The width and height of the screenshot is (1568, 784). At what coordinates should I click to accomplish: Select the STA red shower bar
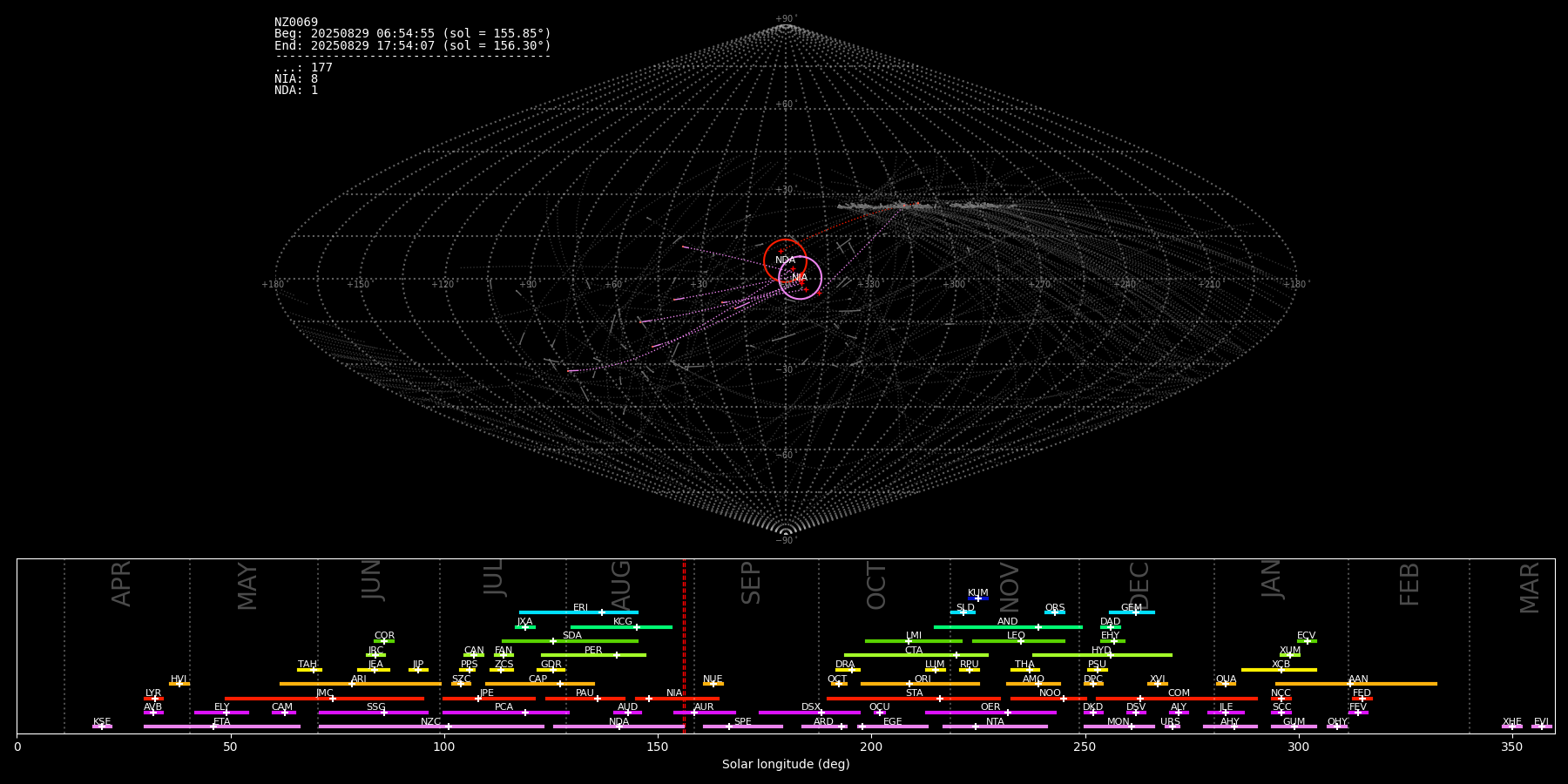click(914, 699)
